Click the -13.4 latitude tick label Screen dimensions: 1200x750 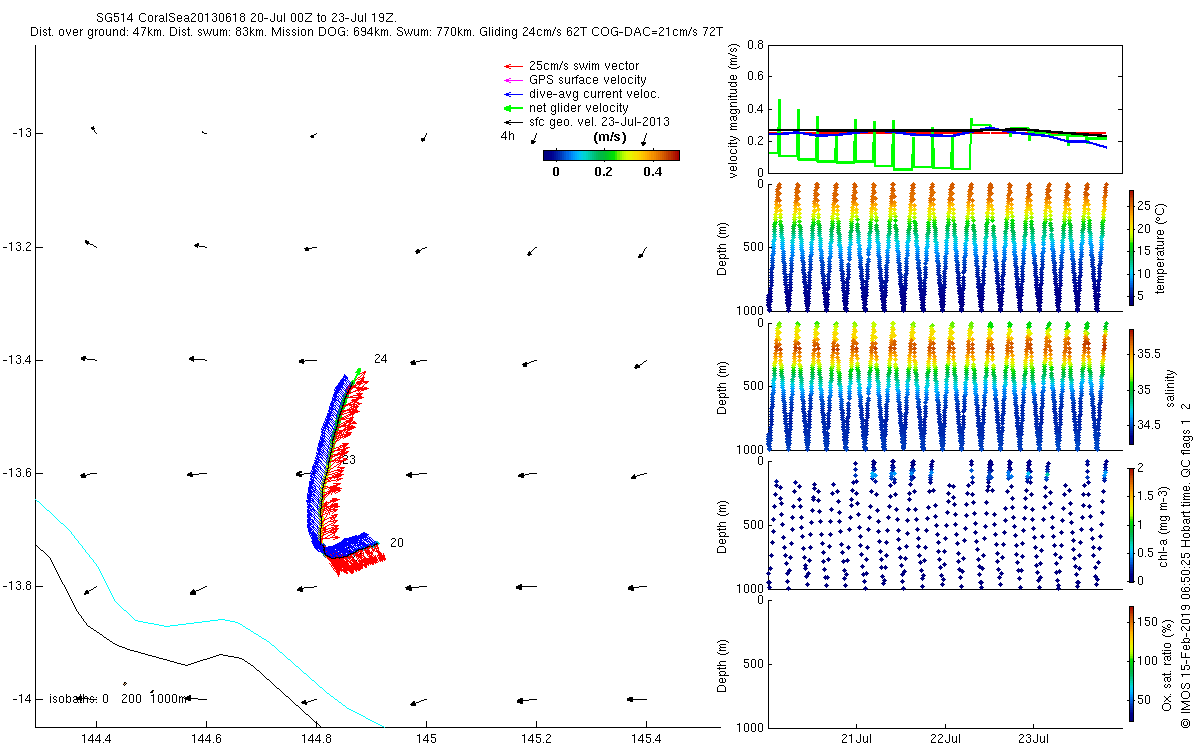(x=17, y=359)
